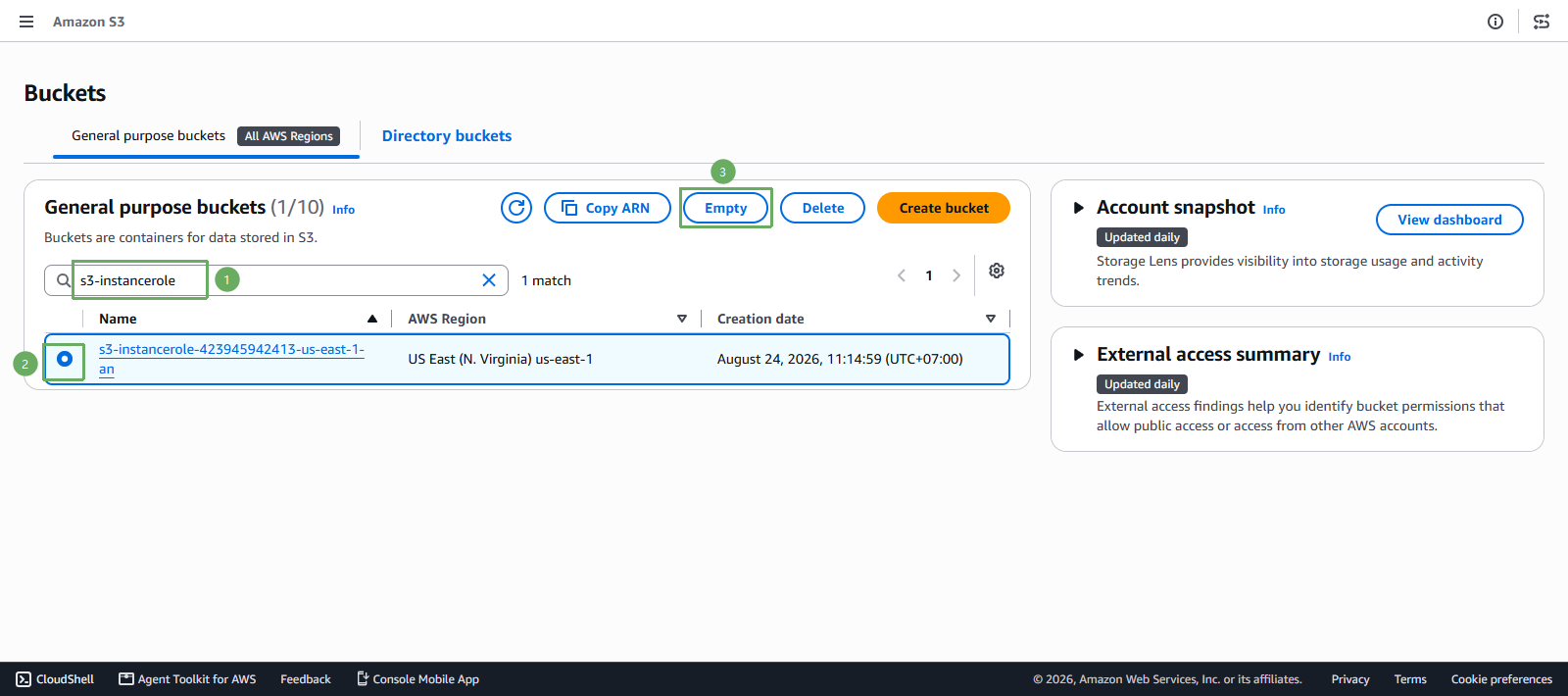Open Info link beside External access summary
Screen dimensions: 1568x696
(x=1340, y=357)
